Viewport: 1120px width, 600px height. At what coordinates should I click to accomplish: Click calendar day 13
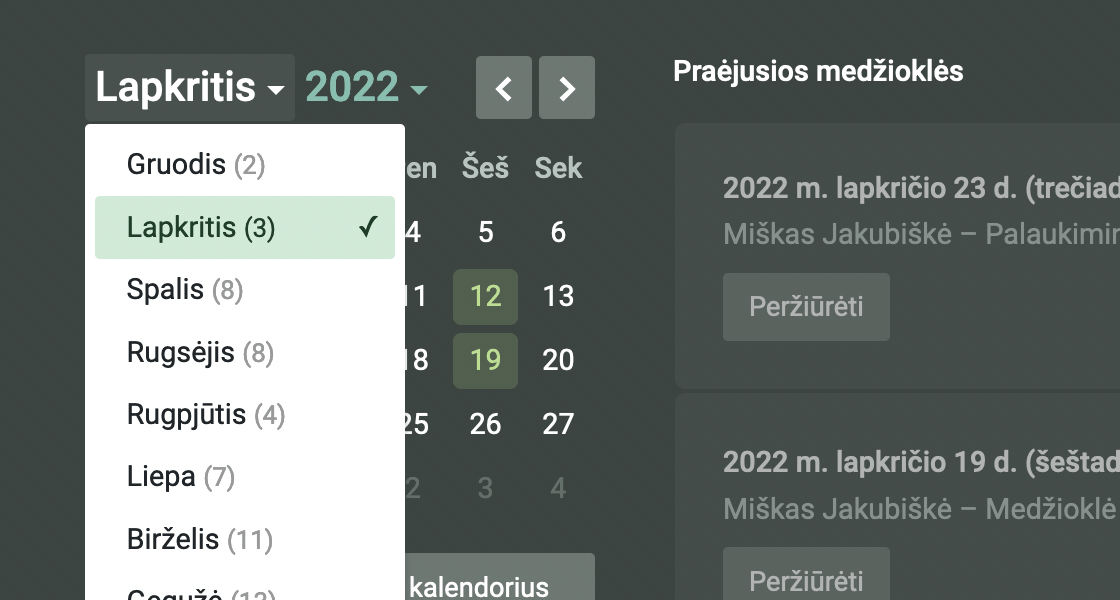click(558, 296)
